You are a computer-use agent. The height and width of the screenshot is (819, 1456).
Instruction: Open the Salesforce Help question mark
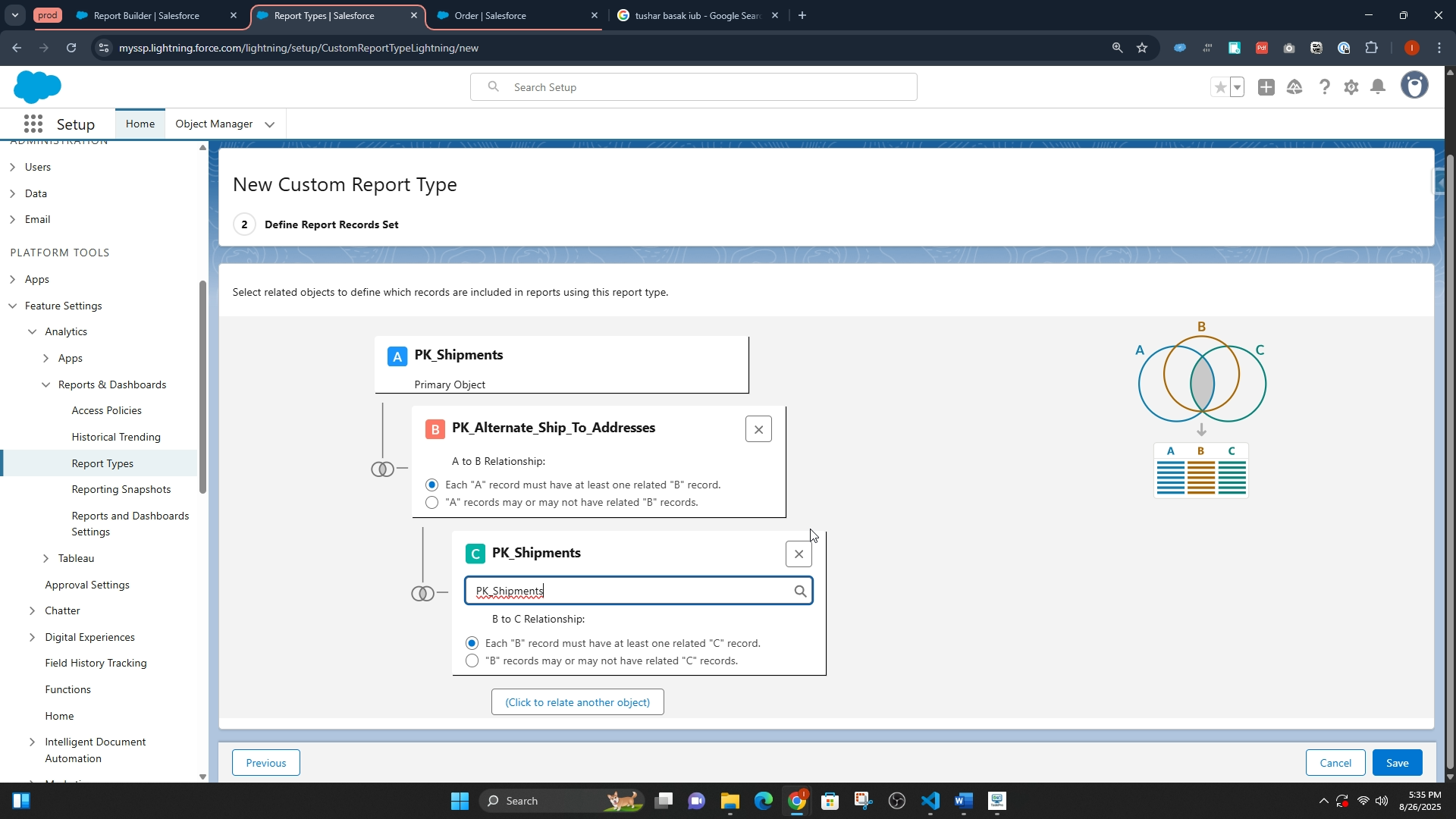click(x=1324, y=88)
